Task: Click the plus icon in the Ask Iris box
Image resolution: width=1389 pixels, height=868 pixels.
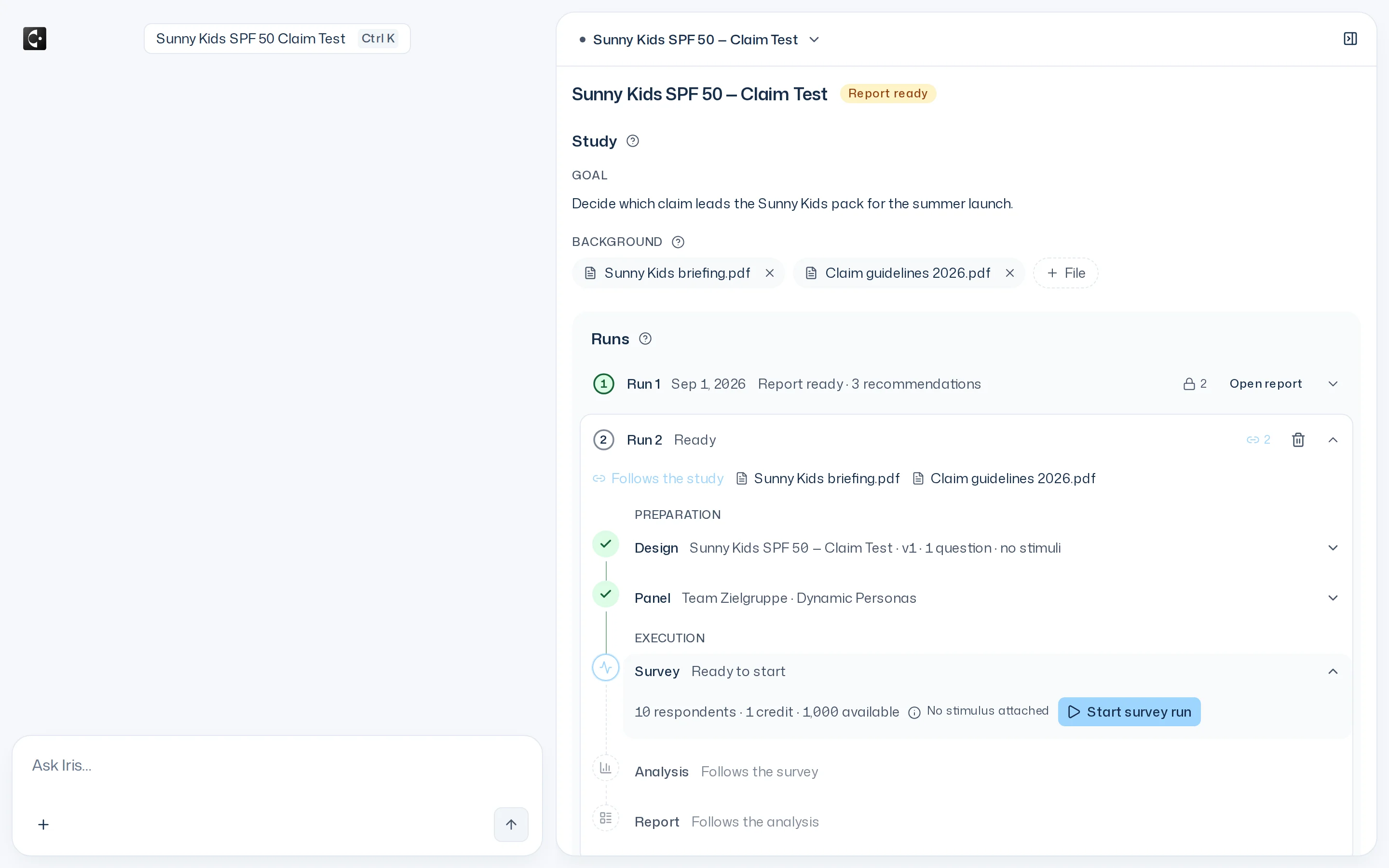Action: pyautogui.click(x=43, y=825)
